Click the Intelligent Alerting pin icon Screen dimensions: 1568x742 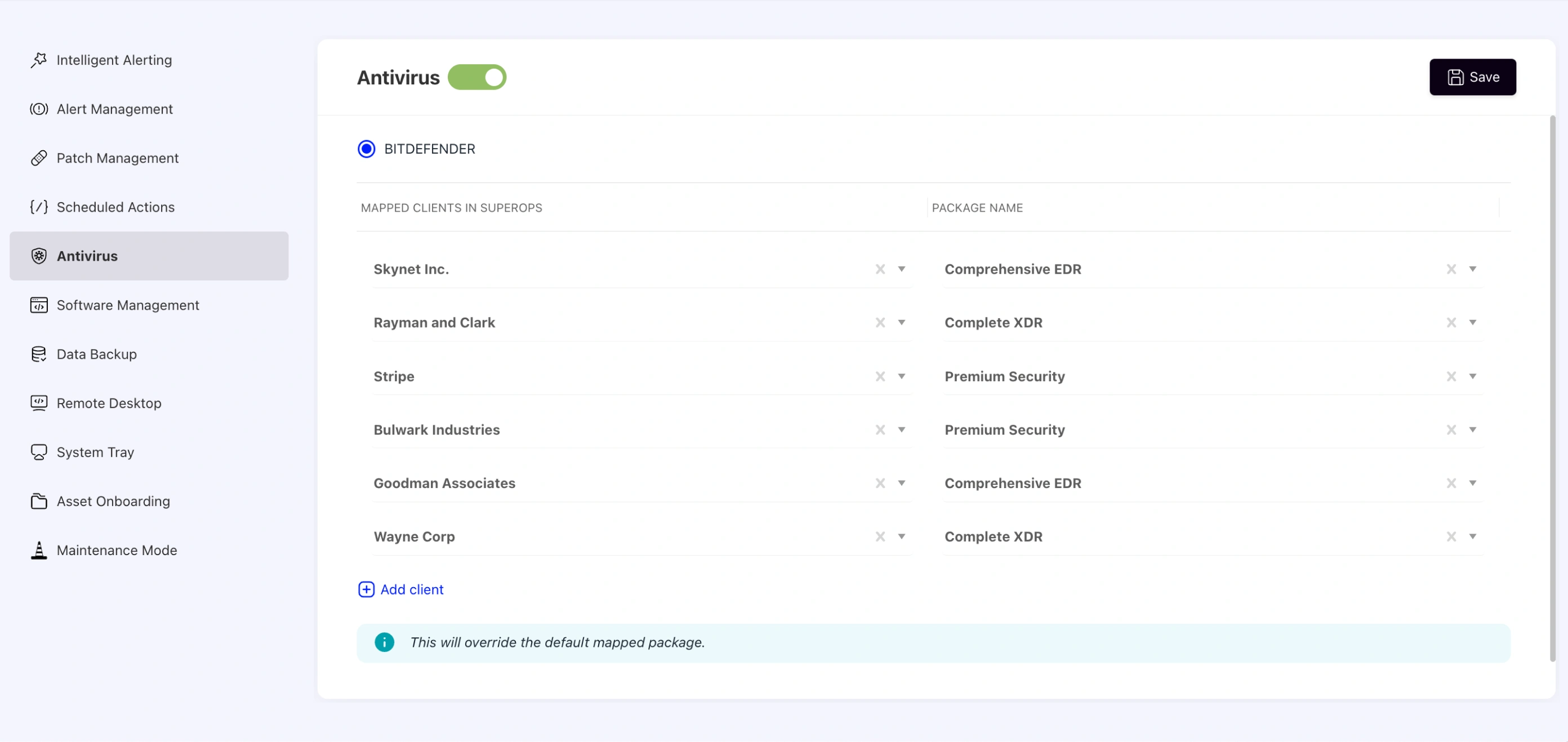[39, 60]
